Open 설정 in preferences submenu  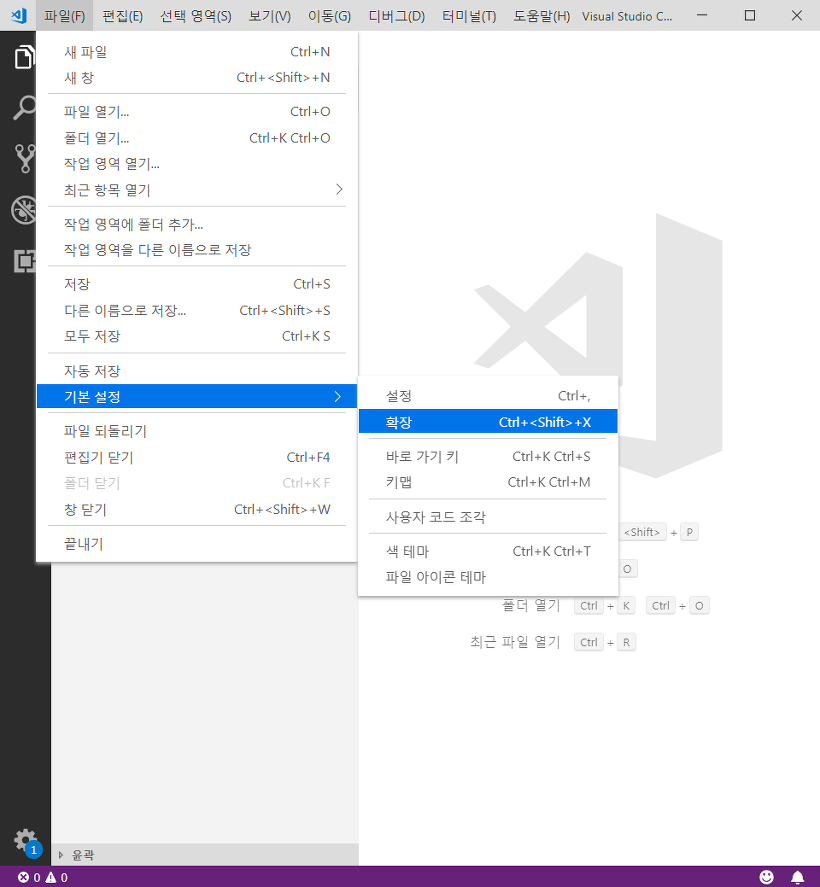(x=488, y=396)
